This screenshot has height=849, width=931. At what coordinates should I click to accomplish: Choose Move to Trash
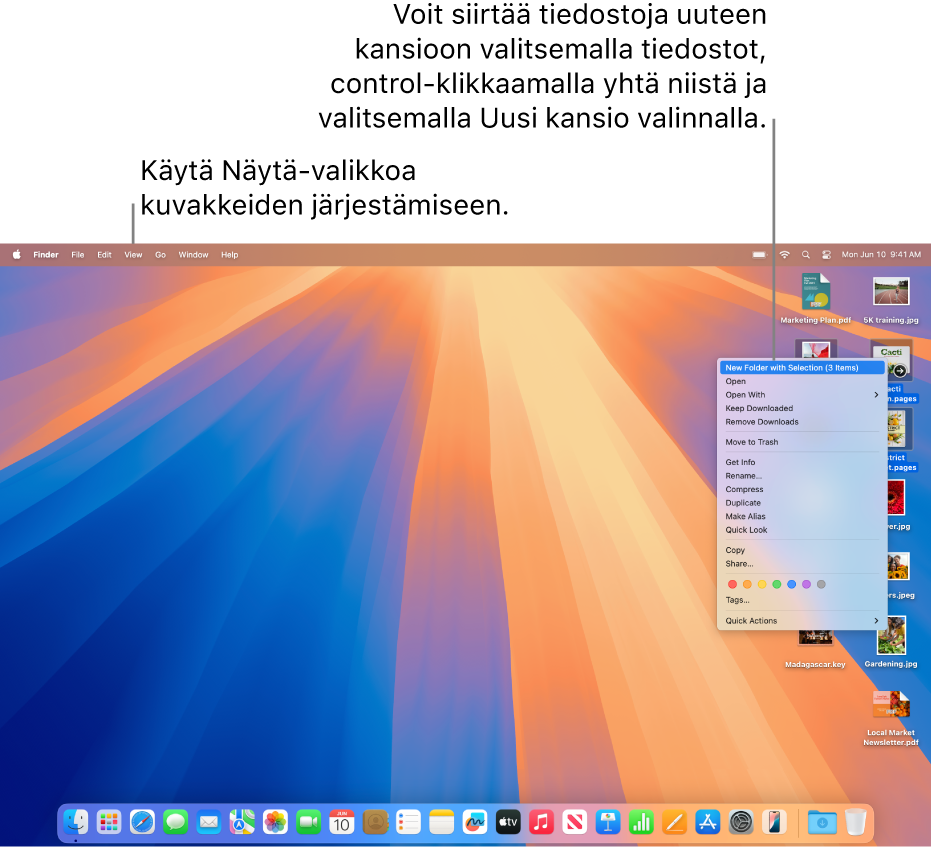click(x=803, y=442)
